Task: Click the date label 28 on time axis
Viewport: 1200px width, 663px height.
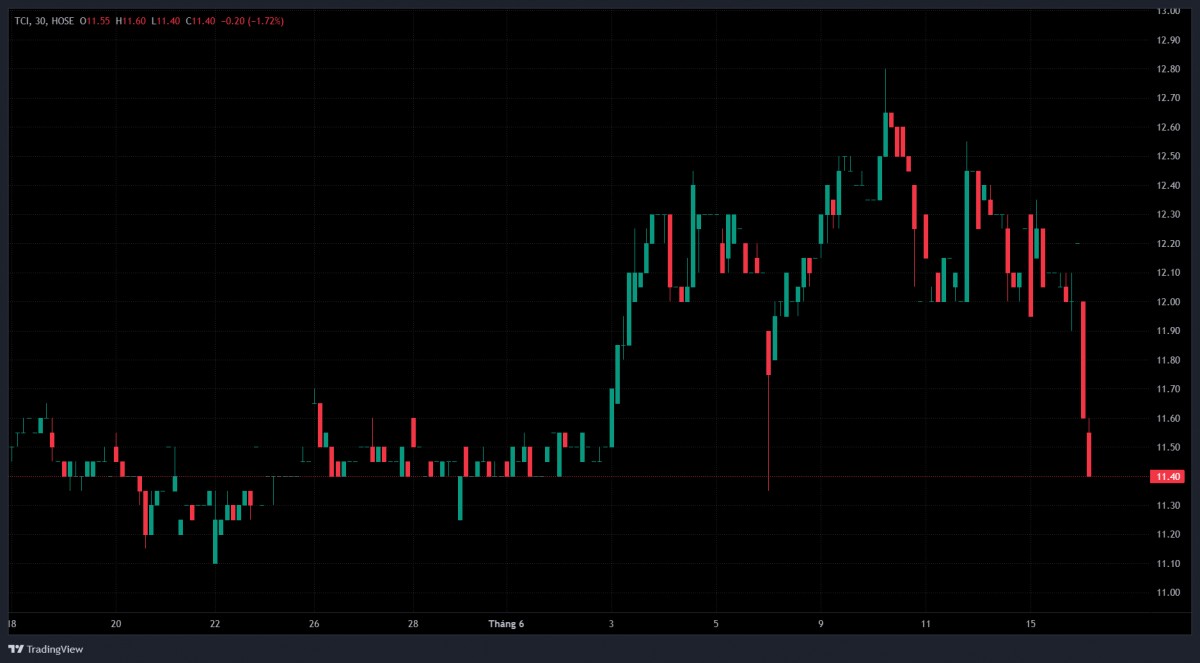Action: [413, 624]
